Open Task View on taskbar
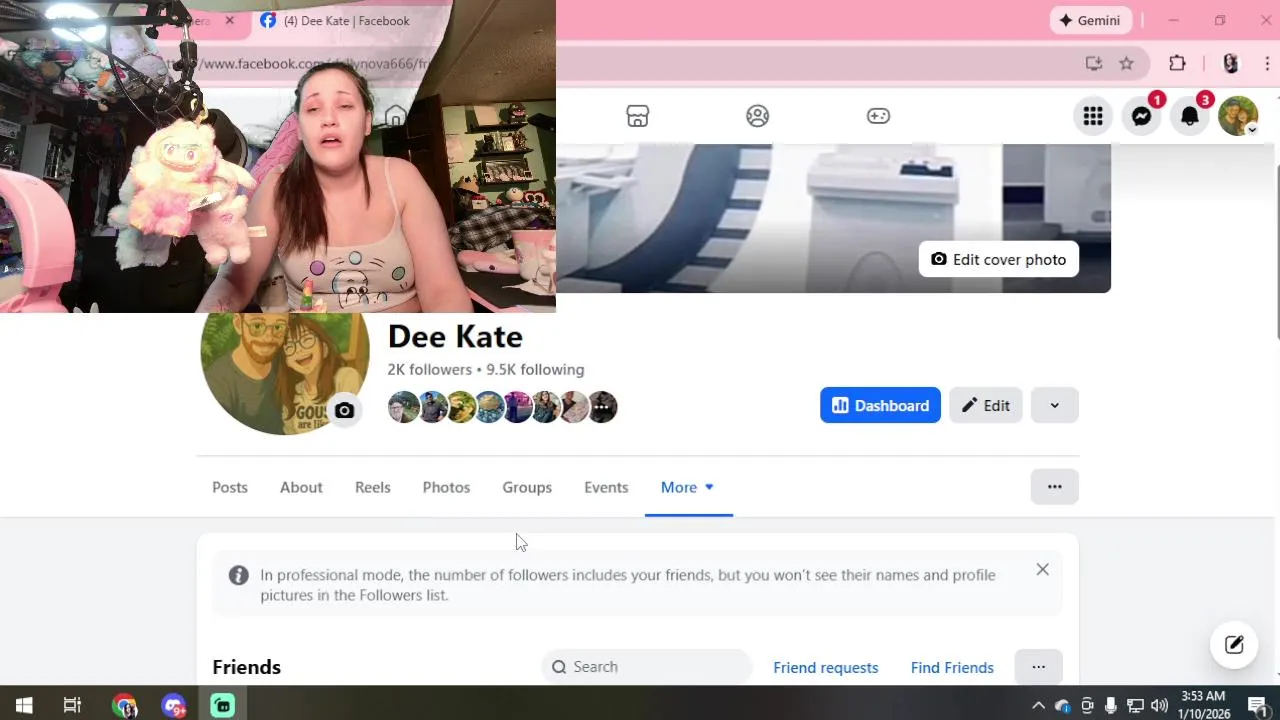The width and height of the screenshot is (1280, 720). coord(72,706)
